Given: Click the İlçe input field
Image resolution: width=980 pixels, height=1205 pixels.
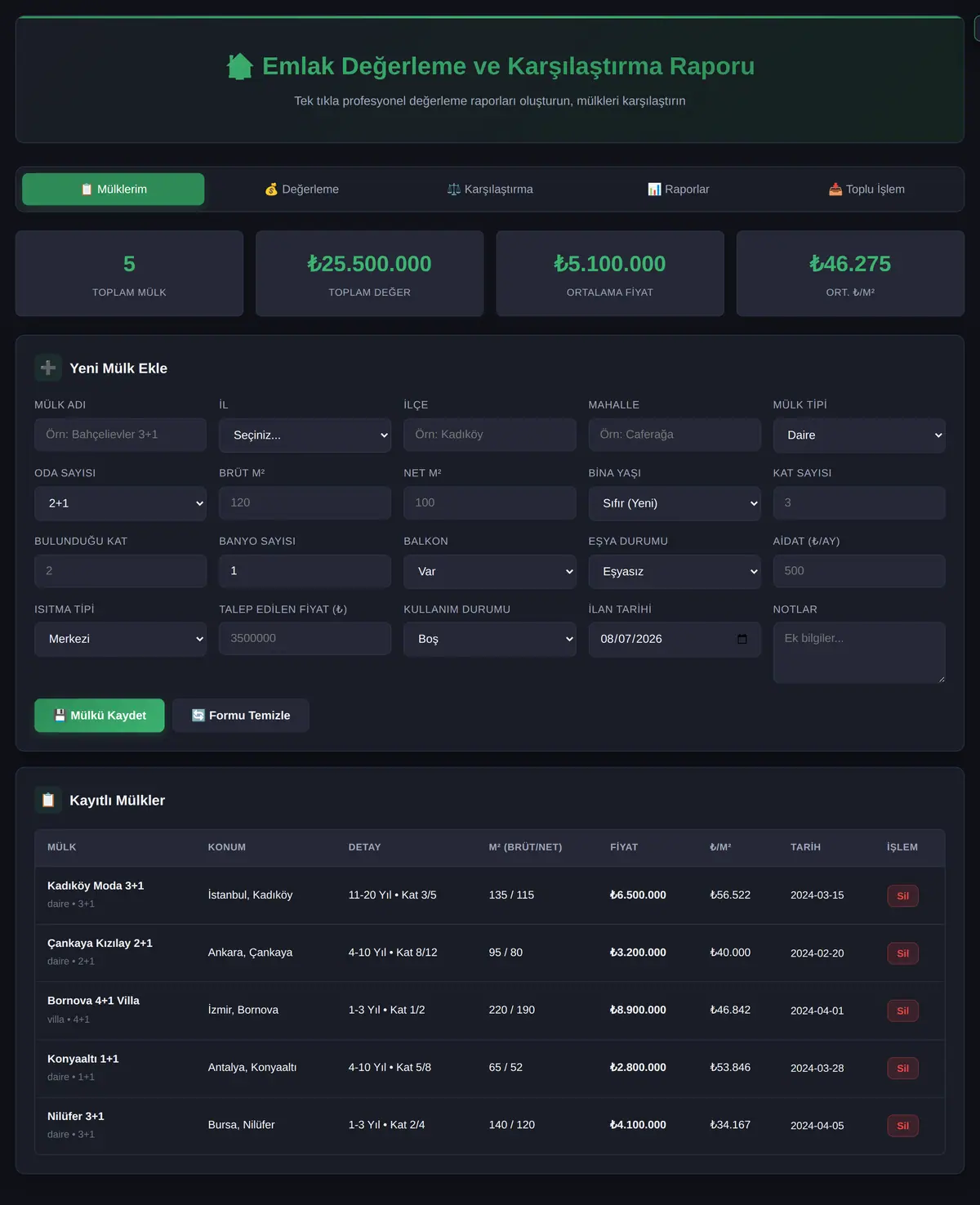Looking at the screenshot, I should coord(490,435).
